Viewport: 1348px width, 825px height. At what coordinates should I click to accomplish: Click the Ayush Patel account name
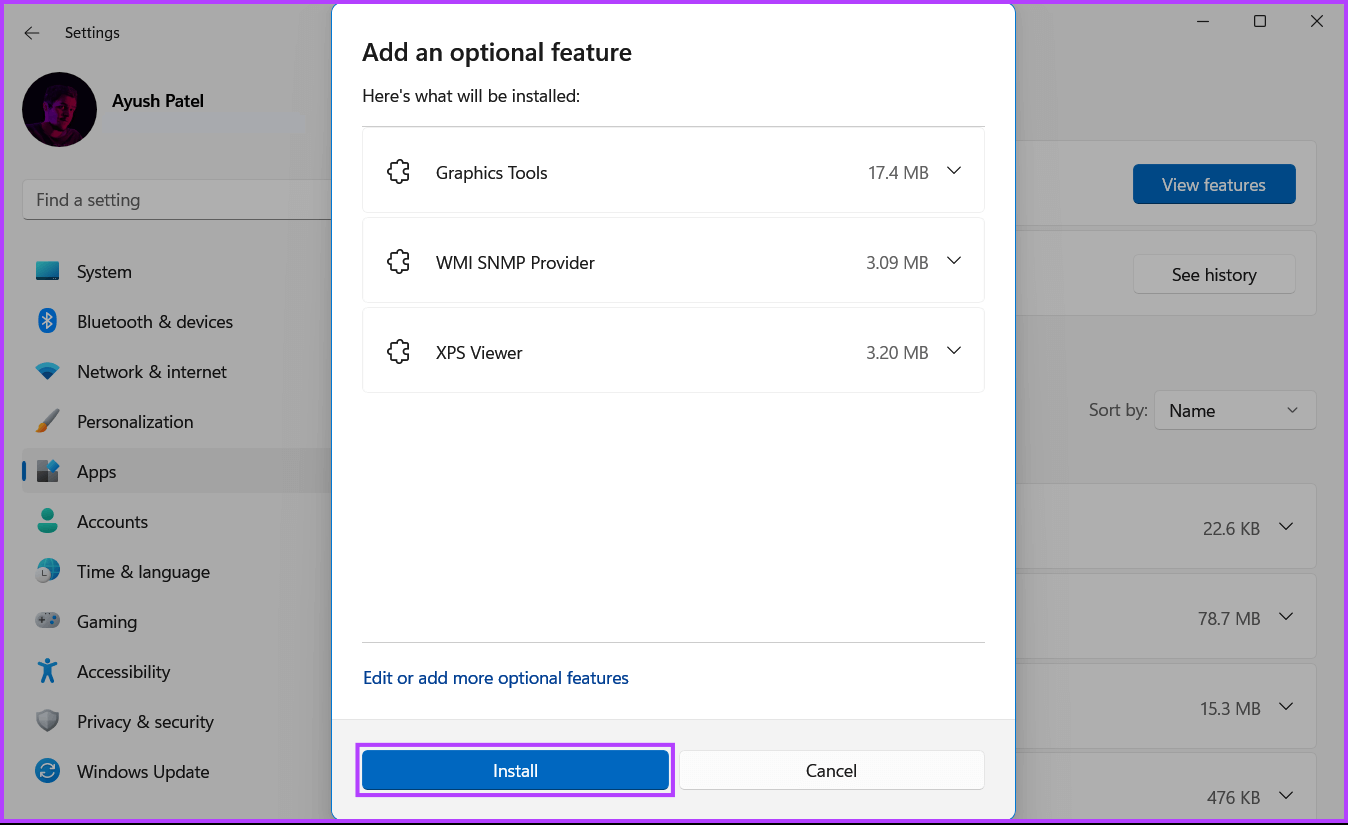[158, 101]
